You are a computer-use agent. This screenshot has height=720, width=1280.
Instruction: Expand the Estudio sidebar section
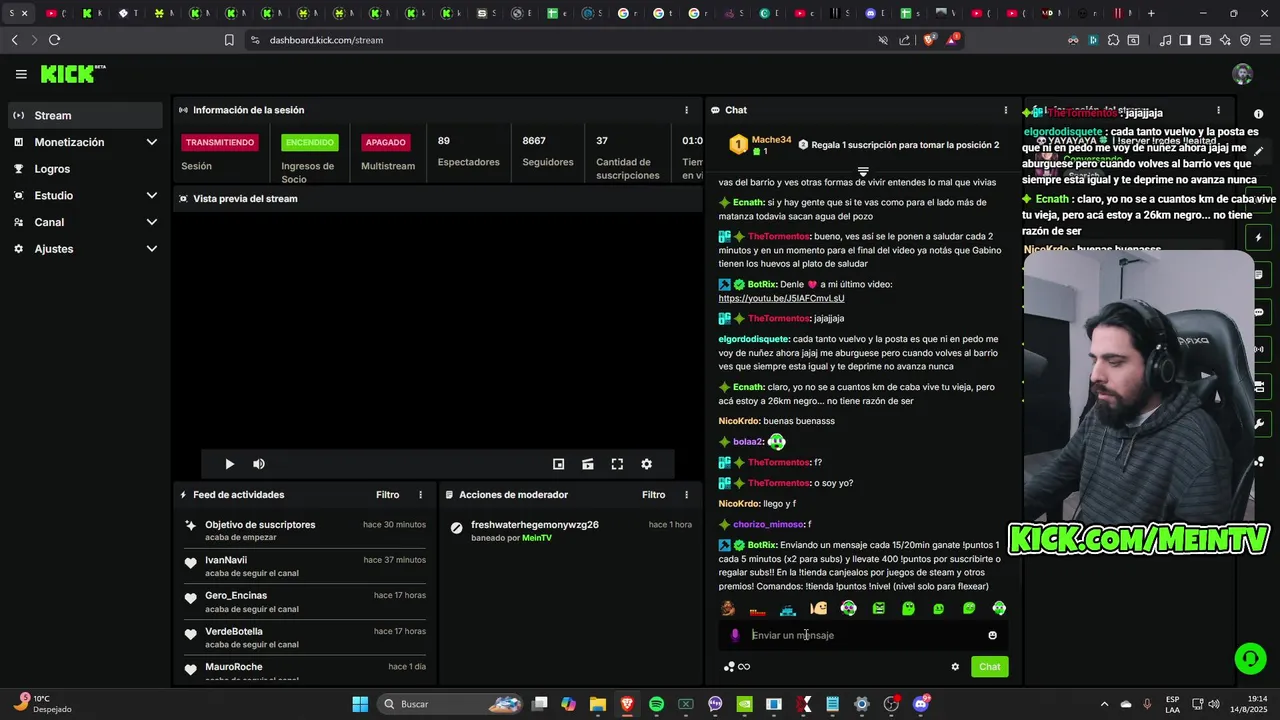(x=84, y=196)
